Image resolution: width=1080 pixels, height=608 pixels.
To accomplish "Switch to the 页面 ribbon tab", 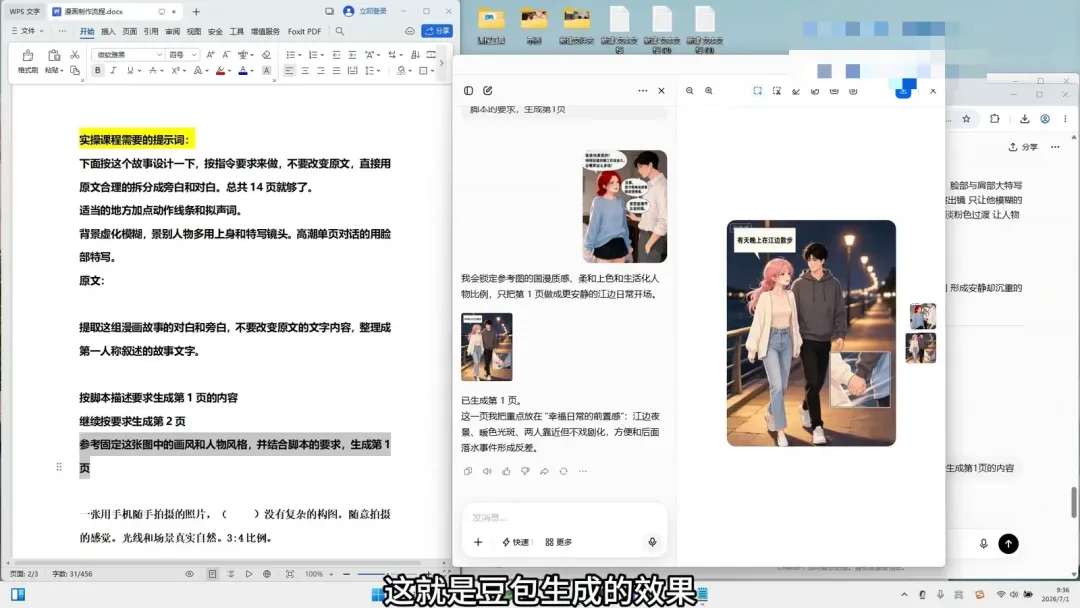I will click(x=129, y=31).
